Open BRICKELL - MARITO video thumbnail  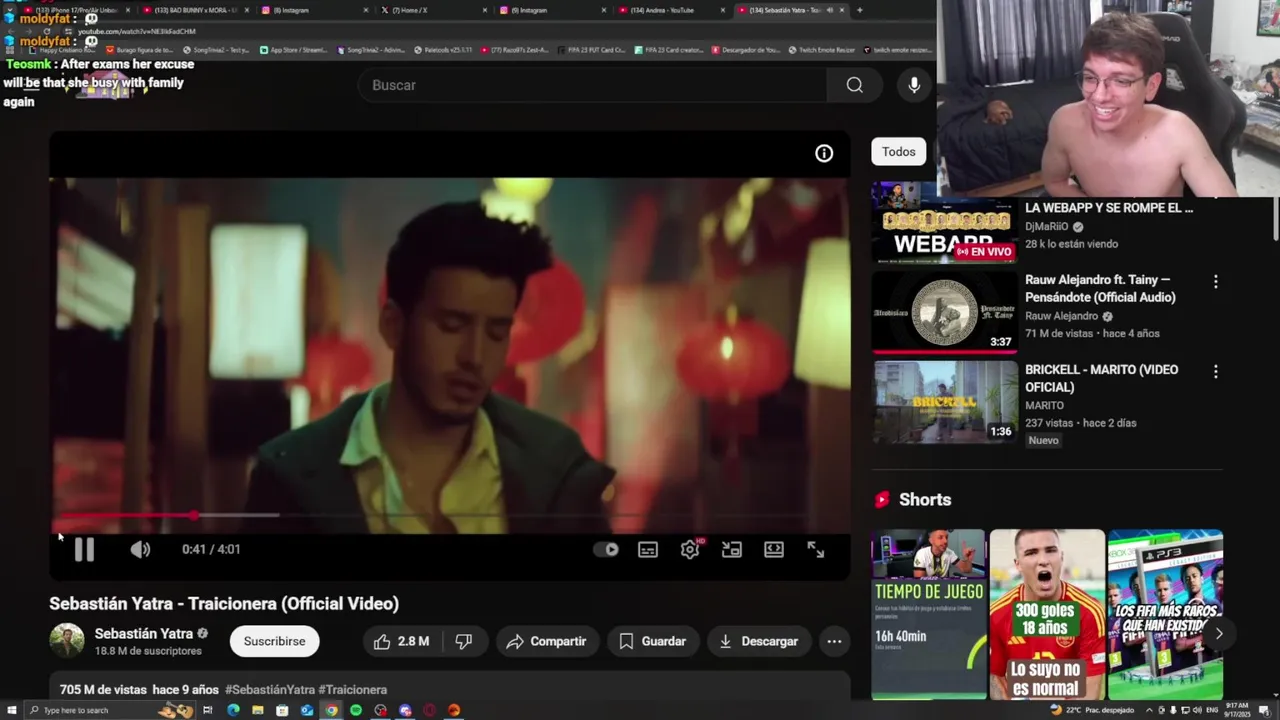[945, 402]
